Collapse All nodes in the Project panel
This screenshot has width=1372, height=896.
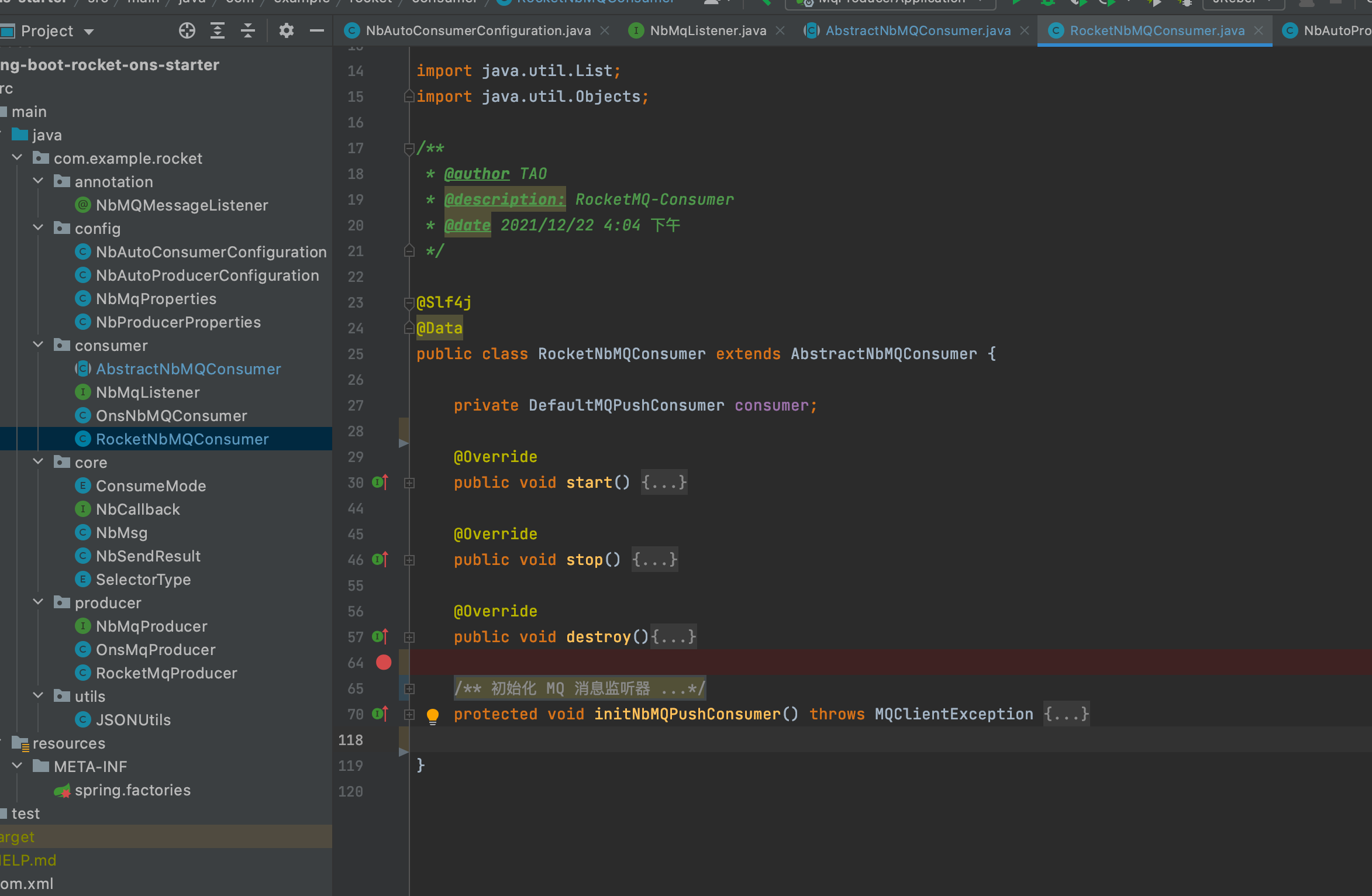[x=248, y=30]
